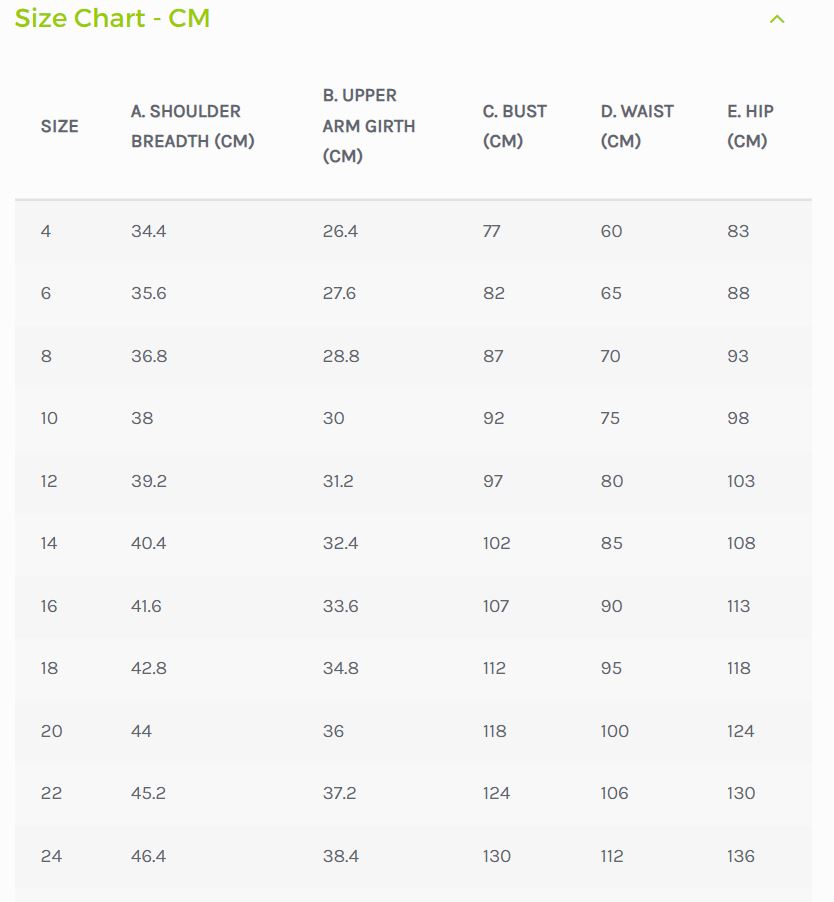This screenshot has width=834, height=902.
Task: Click upper arm girth value 32.4
Action: 341,543
